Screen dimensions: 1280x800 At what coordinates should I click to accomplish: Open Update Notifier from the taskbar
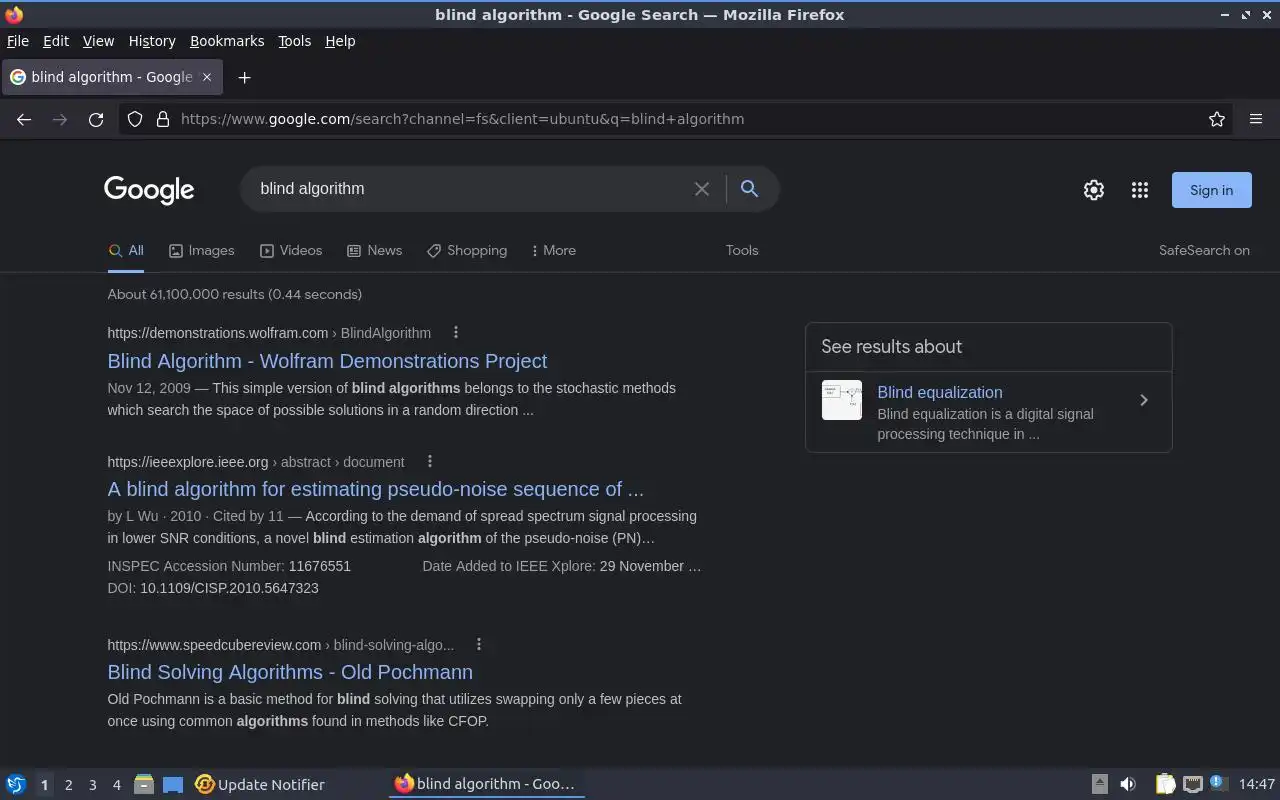tap(260, 785)
